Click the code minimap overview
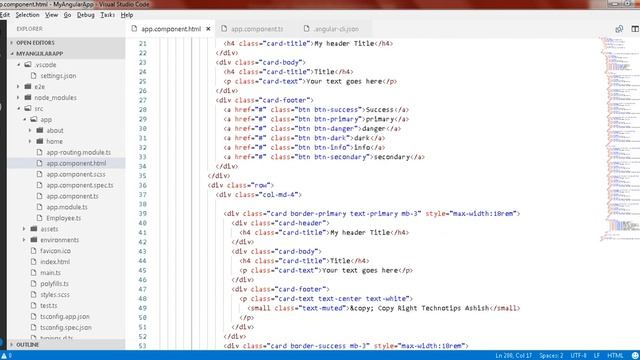Screen dimensions: 640x360 619,139
